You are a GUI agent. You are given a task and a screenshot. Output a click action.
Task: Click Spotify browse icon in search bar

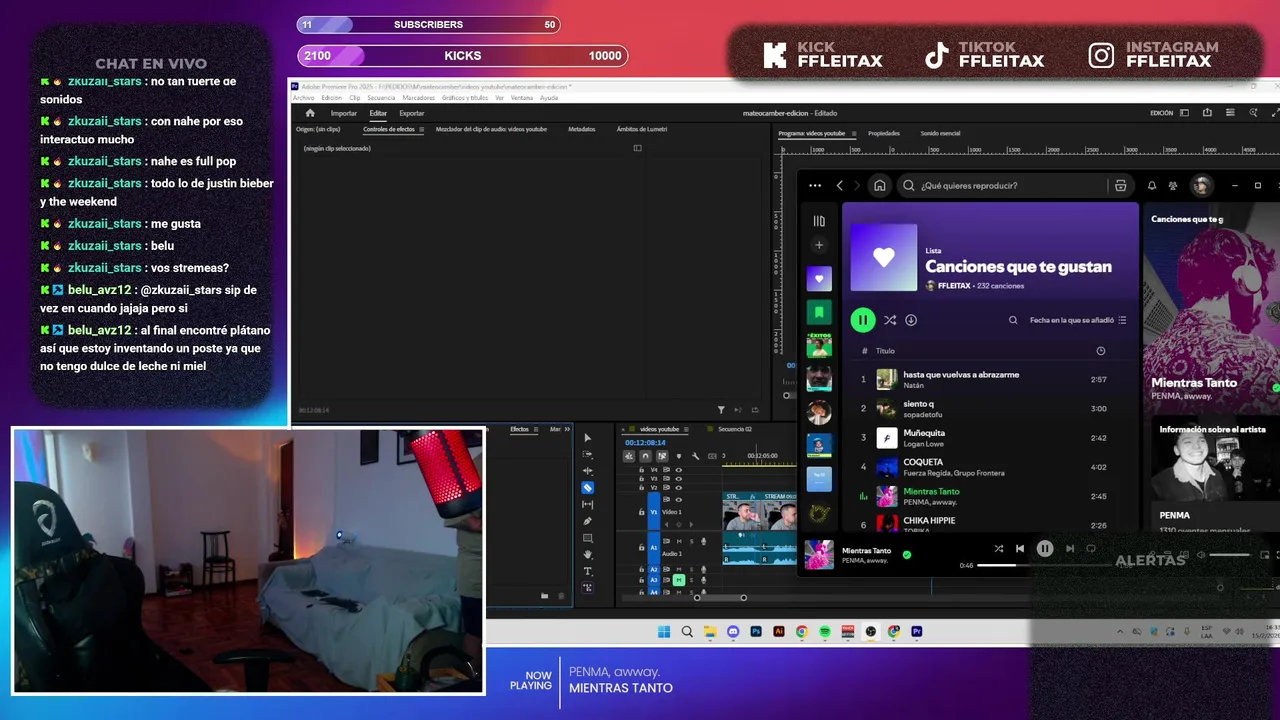pos(1121,185)
